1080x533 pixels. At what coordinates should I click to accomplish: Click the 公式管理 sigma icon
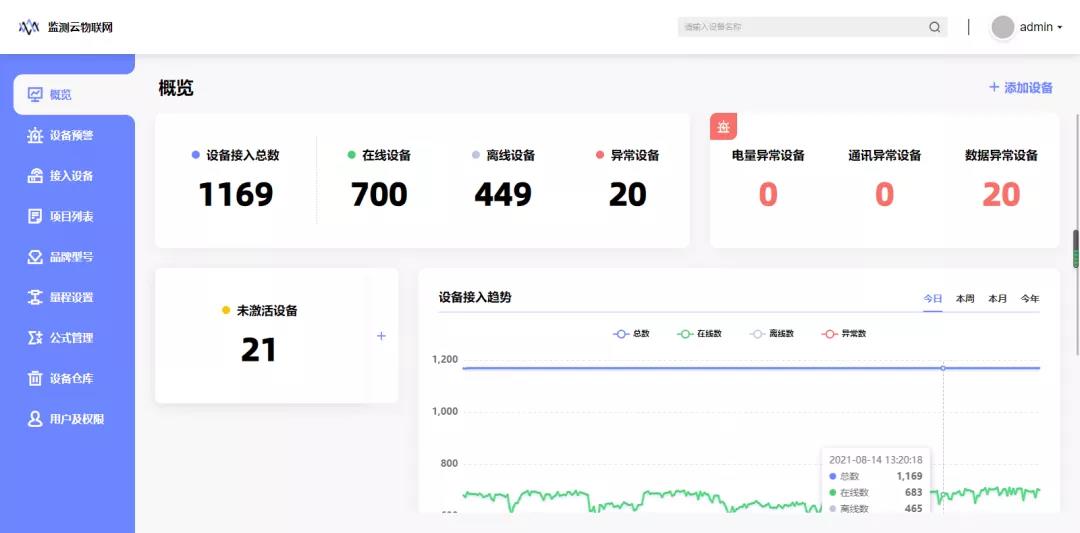pyautogui.click(x=35, y=338)
